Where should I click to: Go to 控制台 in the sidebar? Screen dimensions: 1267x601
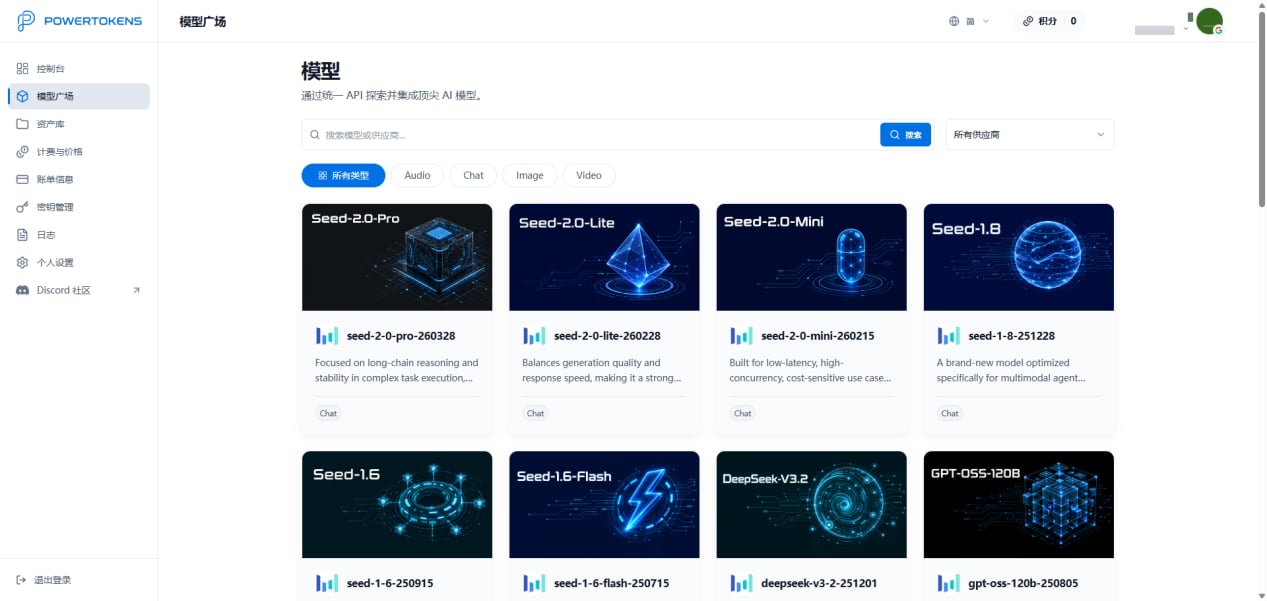click(x=79, y=69)
